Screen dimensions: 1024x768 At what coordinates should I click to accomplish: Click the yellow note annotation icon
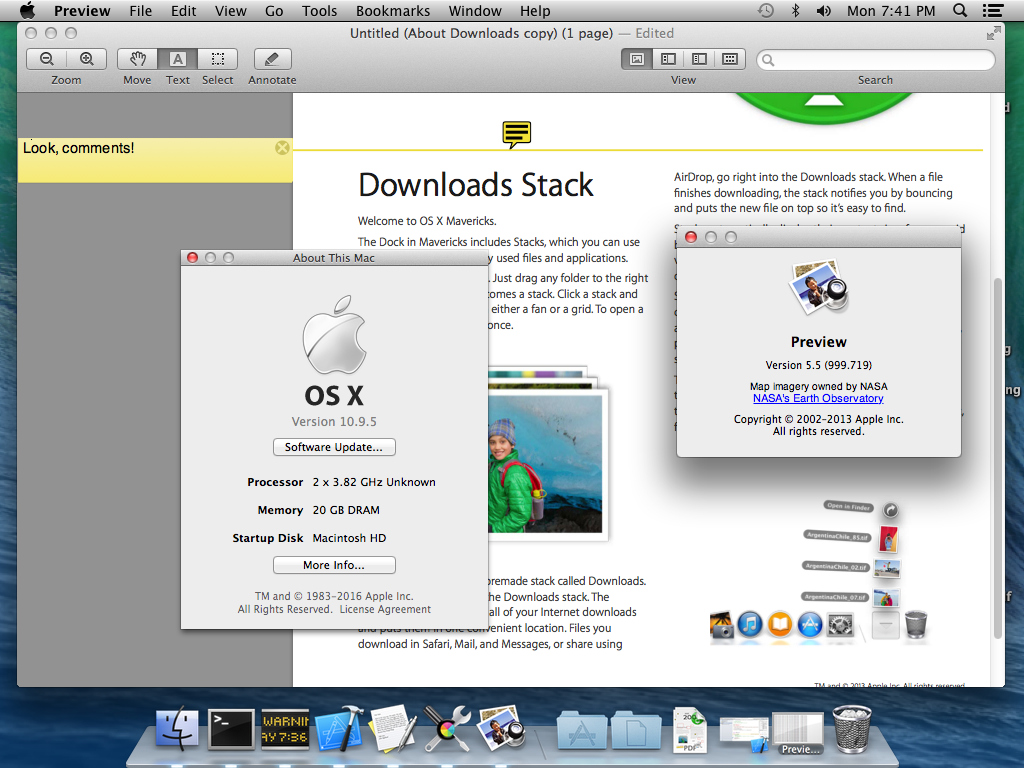point(517,134)
